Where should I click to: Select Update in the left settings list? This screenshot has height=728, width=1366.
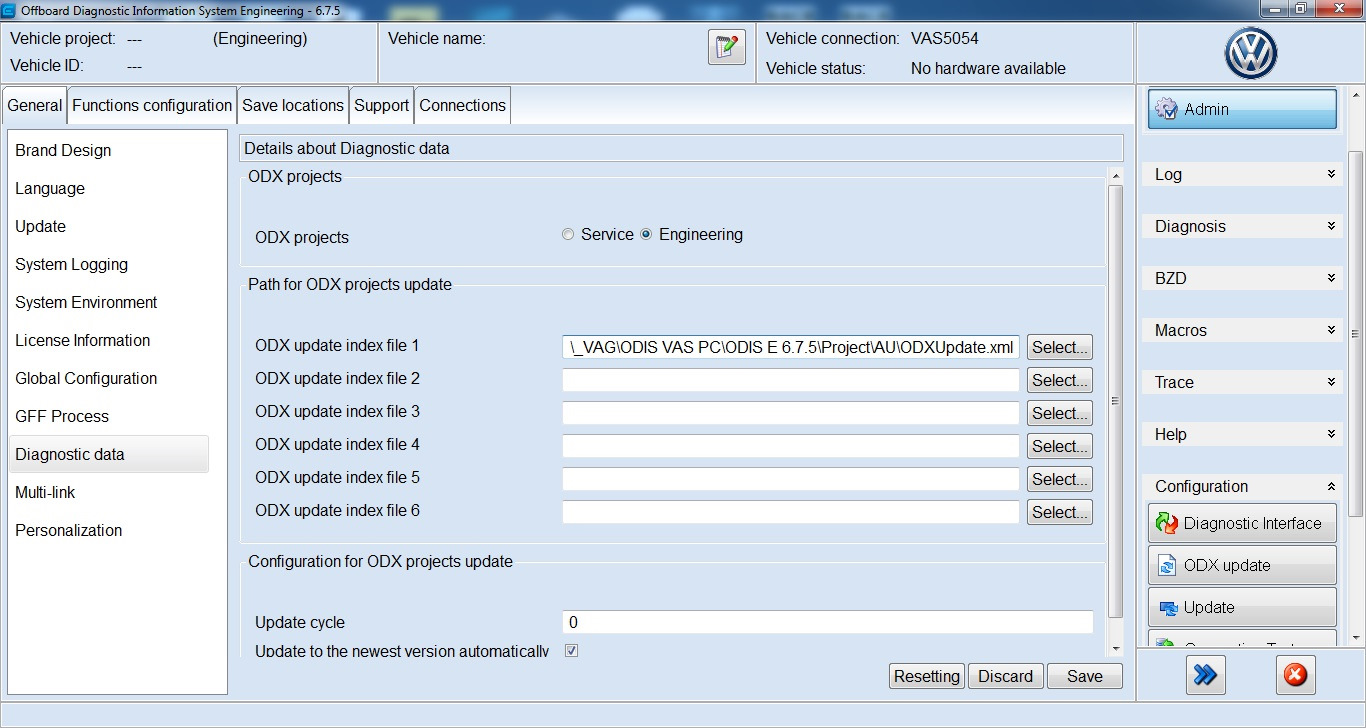(109, 226)
